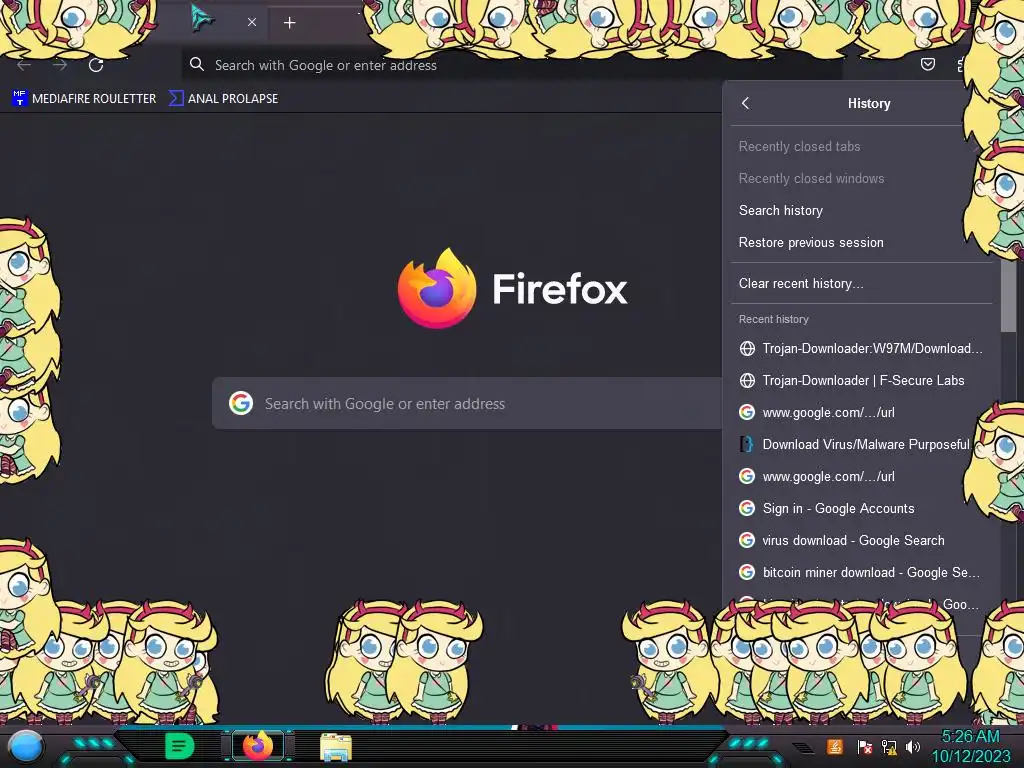Open the Save to Pocket icon
Image resolution: width=1024 pixels, height=768 pixels.
pyautogui.click(x=927, y=64)
